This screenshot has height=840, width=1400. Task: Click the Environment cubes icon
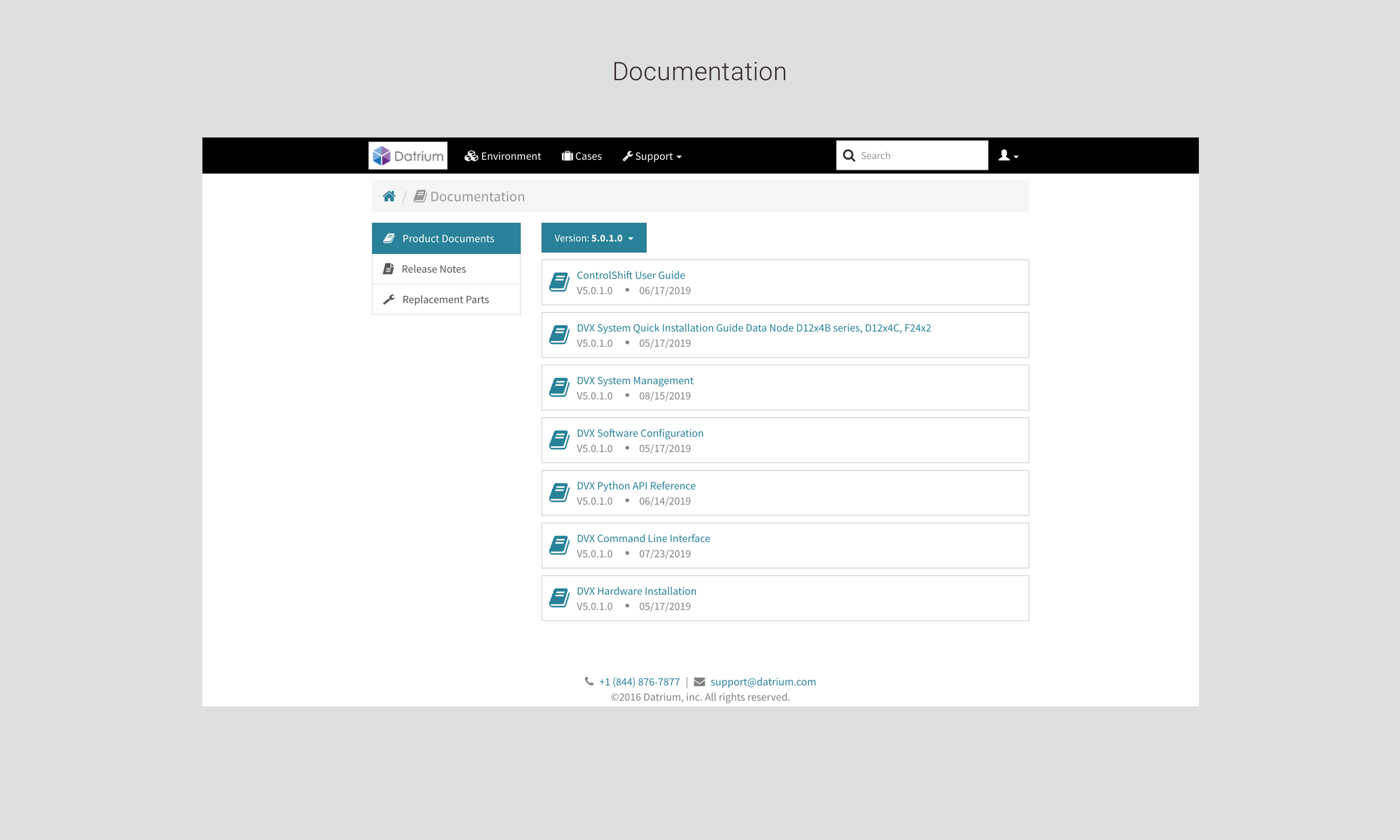472,156
